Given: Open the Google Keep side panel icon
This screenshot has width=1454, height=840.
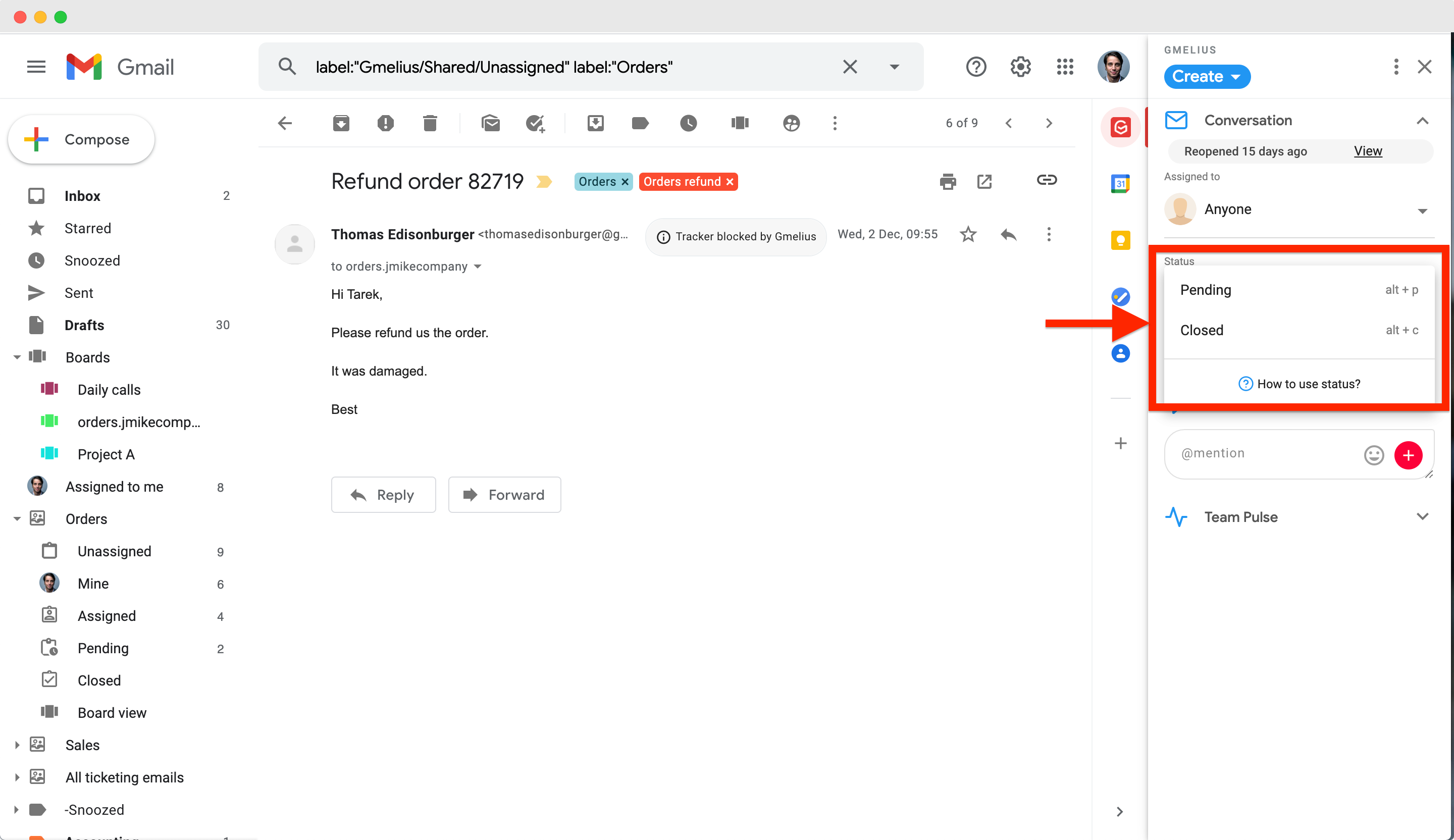Looking at the screenshot, I should coord(1120,240).
